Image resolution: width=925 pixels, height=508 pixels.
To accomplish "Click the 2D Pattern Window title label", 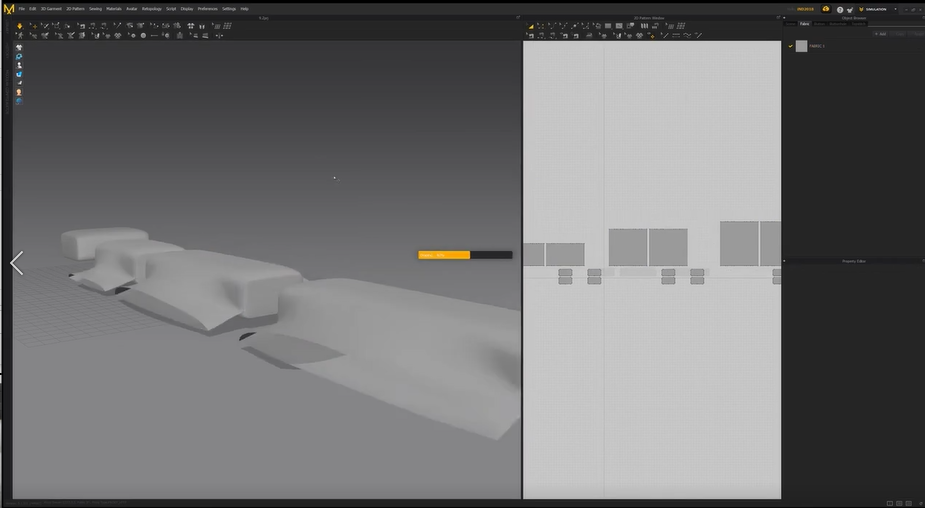I will click(649, 18).
